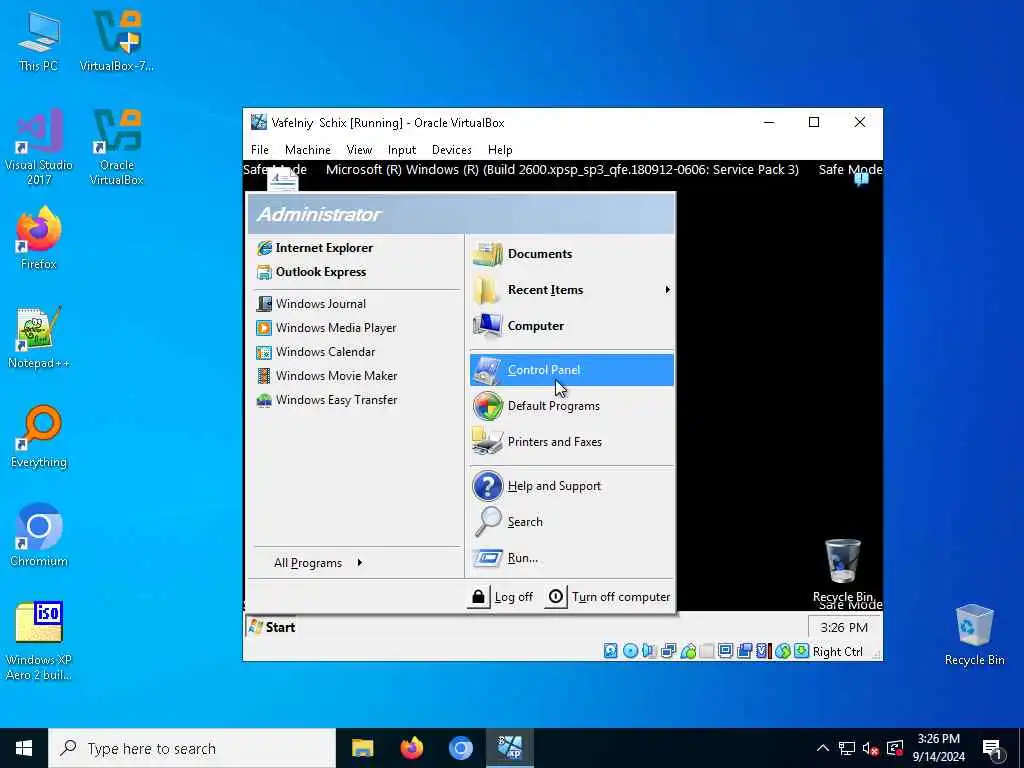Viewport: 1024px width, 768px height.
Task: Click the guest clock showing 3:26 PM
Action: pyautogui.click(x=844, y=628)
